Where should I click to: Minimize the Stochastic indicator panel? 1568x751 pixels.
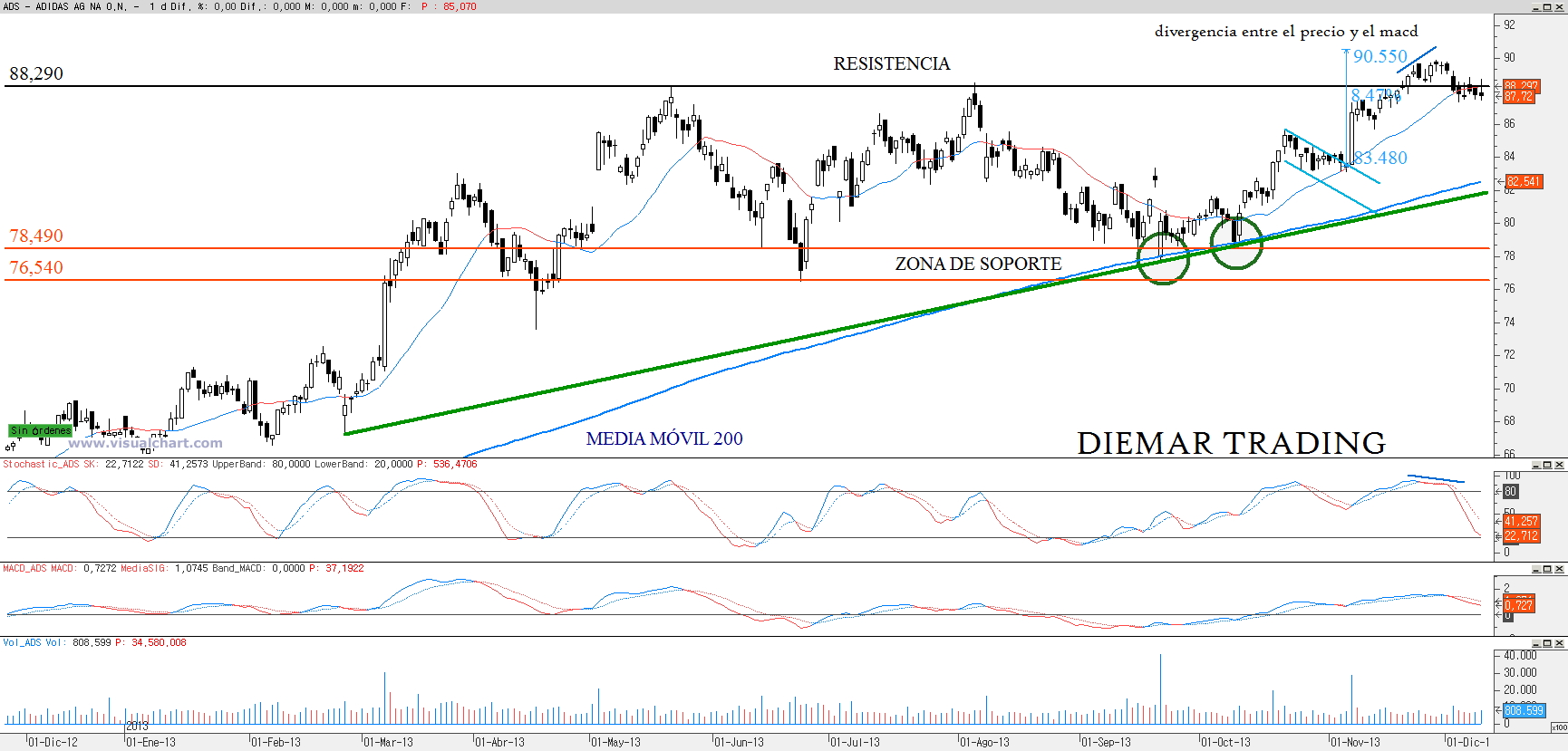point(1536,465)
